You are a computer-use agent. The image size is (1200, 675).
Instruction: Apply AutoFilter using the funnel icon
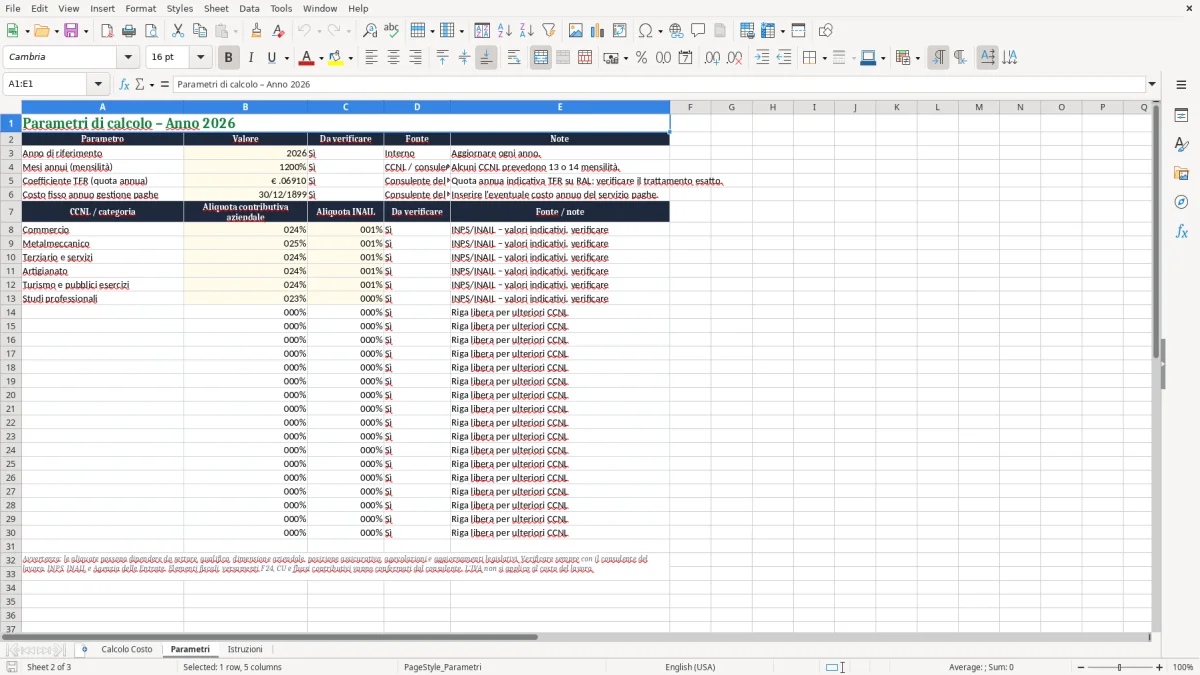pyautogui.click(x=549, y=31)
